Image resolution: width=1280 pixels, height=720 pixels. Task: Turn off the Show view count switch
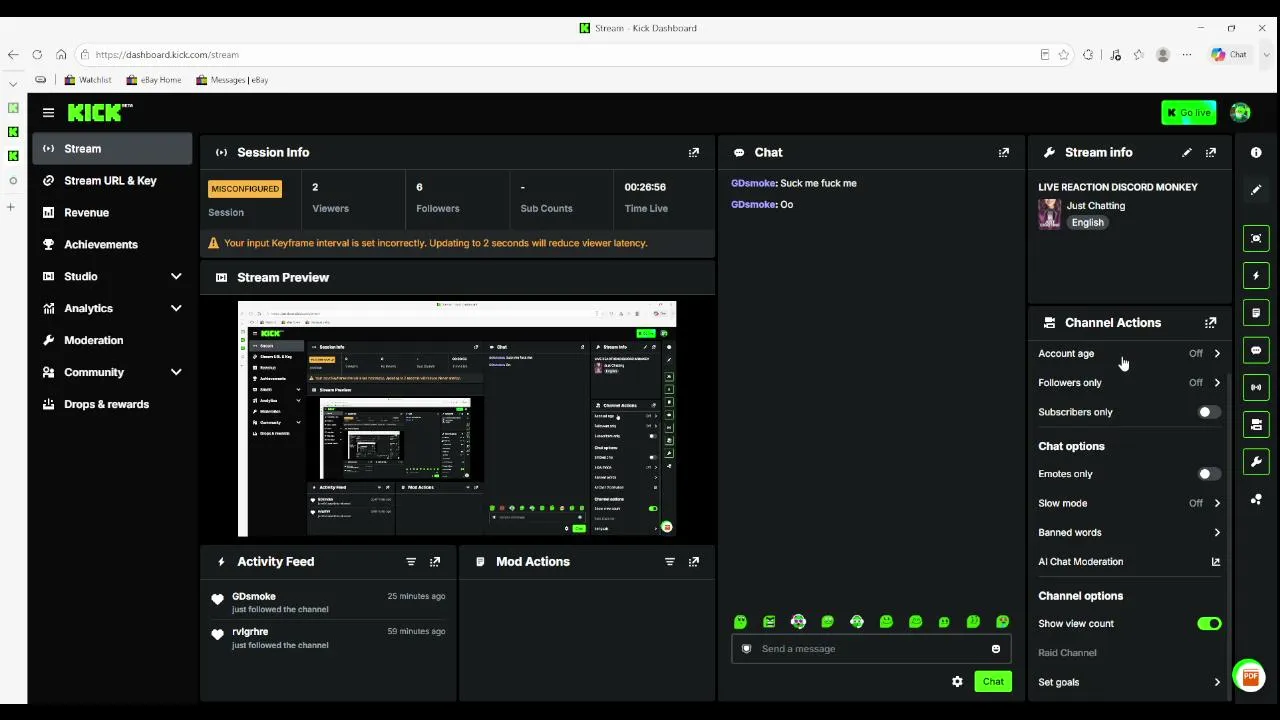pos(1209,624)
